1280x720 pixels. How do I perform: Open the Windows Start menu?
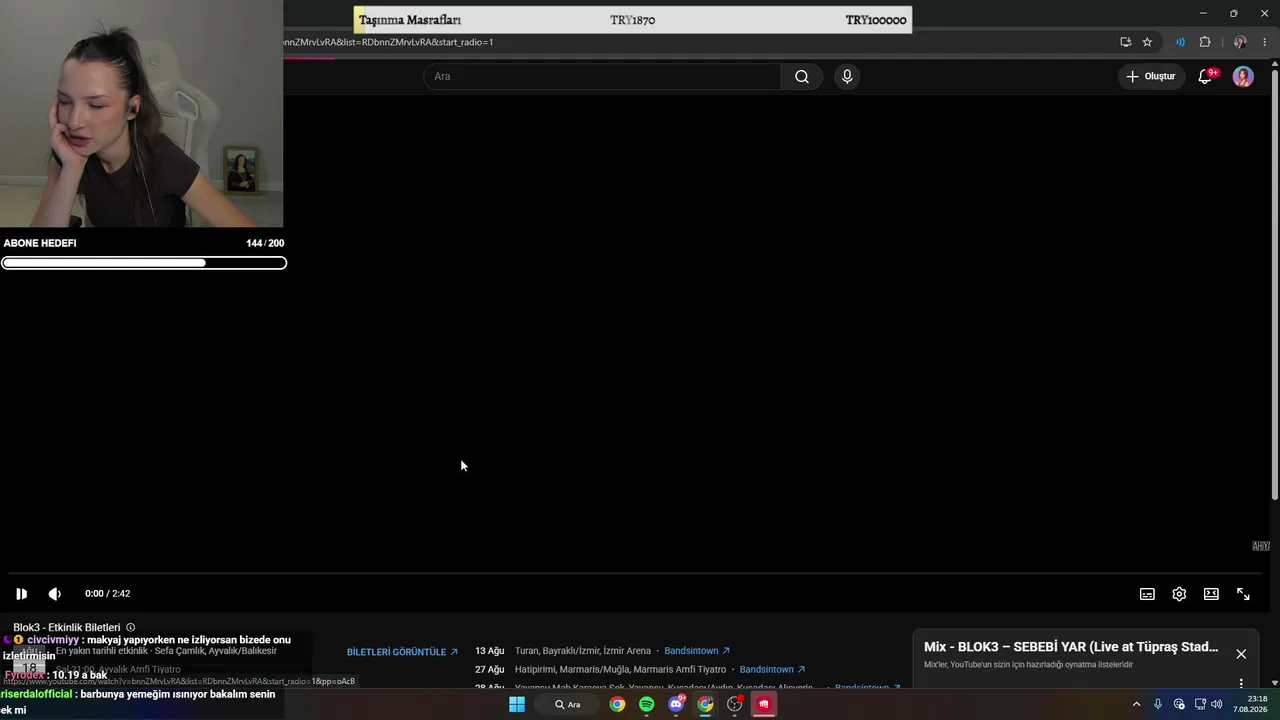pyautogui.click(x=517, y=704)
